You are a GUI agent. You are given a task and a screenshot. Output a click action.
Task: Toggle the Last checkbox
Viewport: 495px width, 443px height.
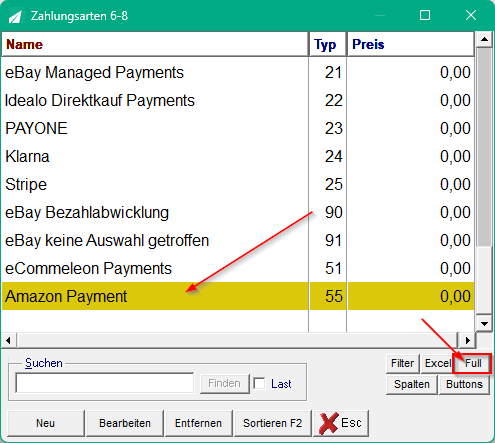(259, 383)
